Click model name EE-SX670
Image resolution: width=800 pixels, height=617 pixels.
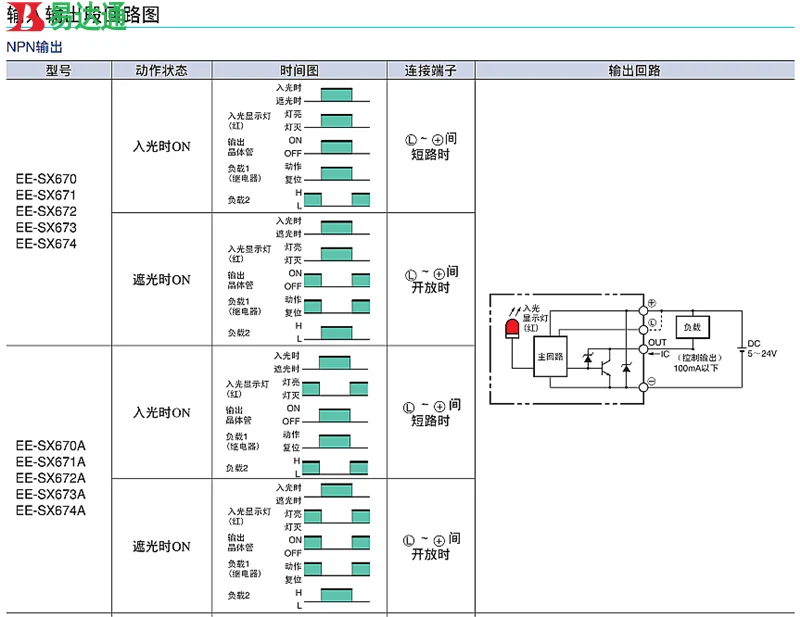(x=46, y=179)
